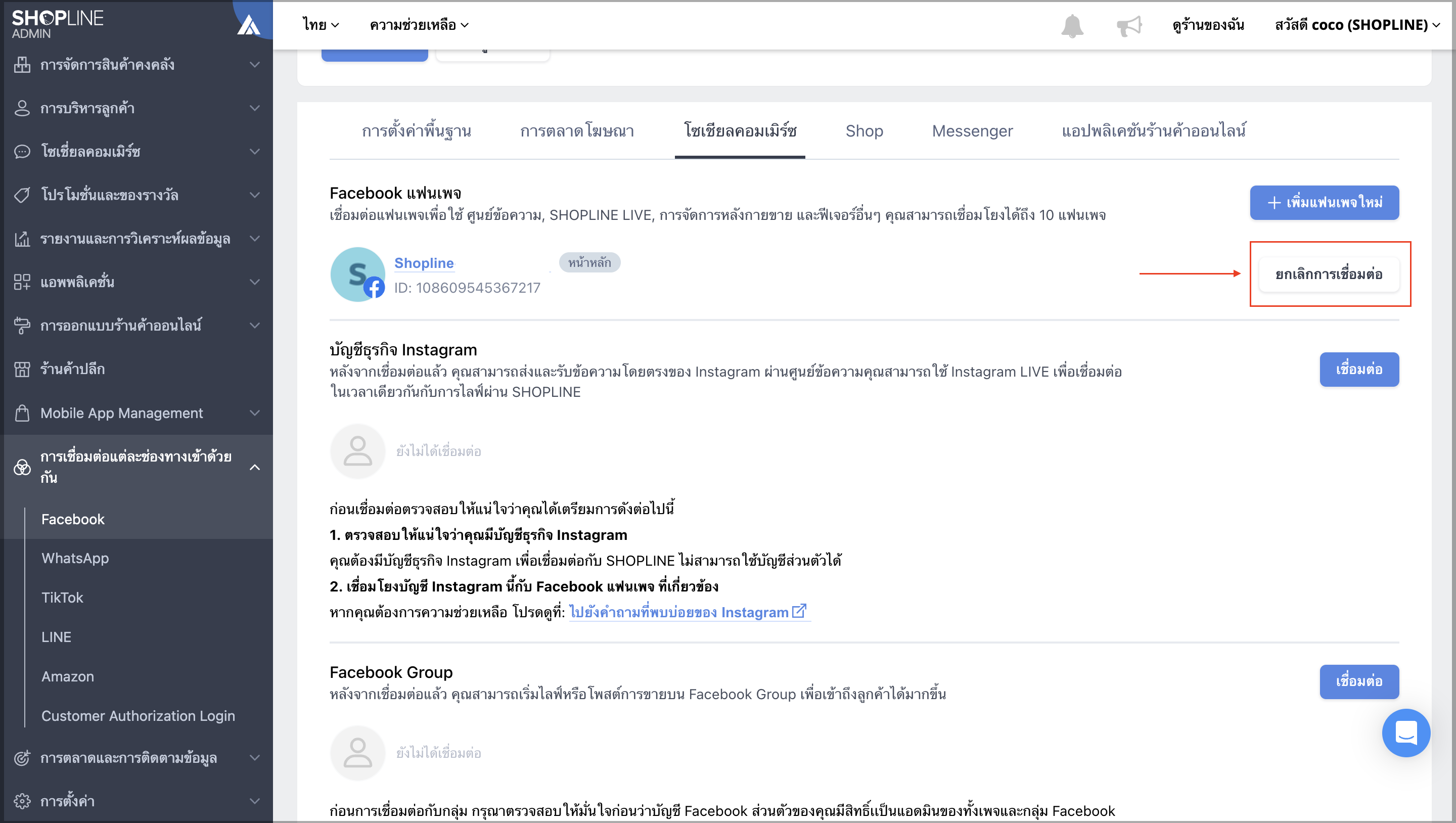
Task: Click the reports and analytics chart icon
Action: pos(22,239)
